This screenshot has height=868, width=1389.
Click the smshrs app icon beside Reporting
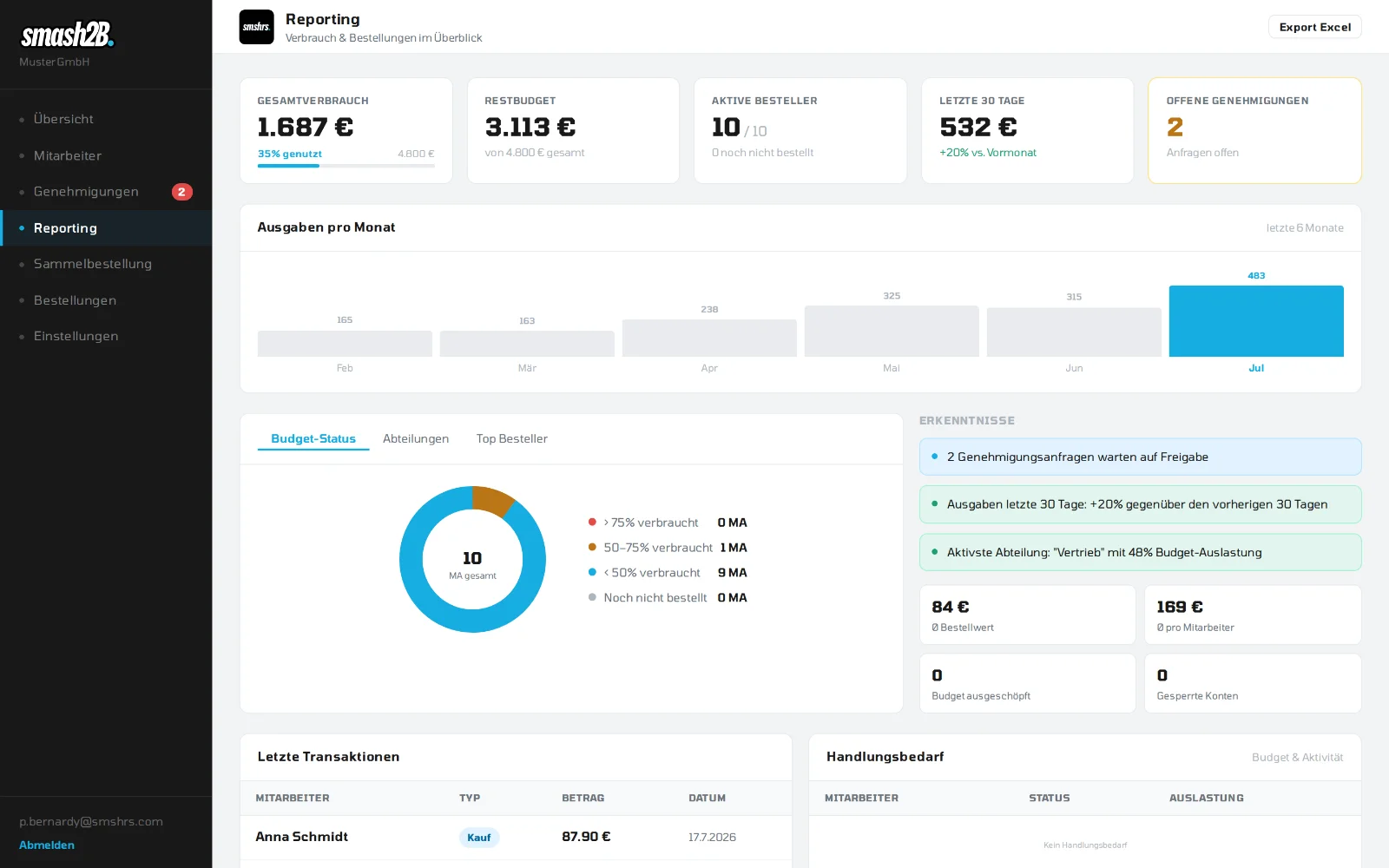click(x=256, y=27)
